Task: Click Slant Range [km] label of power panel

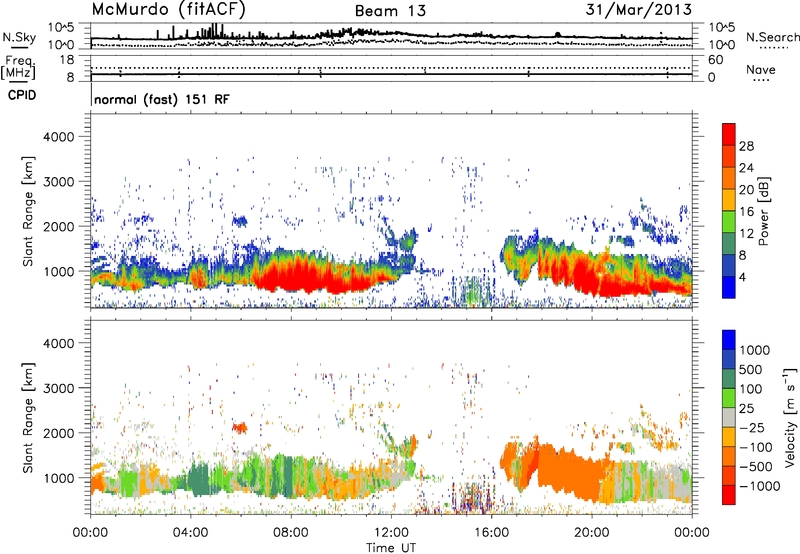Action: pyautogui.click(x=28, y=211)
